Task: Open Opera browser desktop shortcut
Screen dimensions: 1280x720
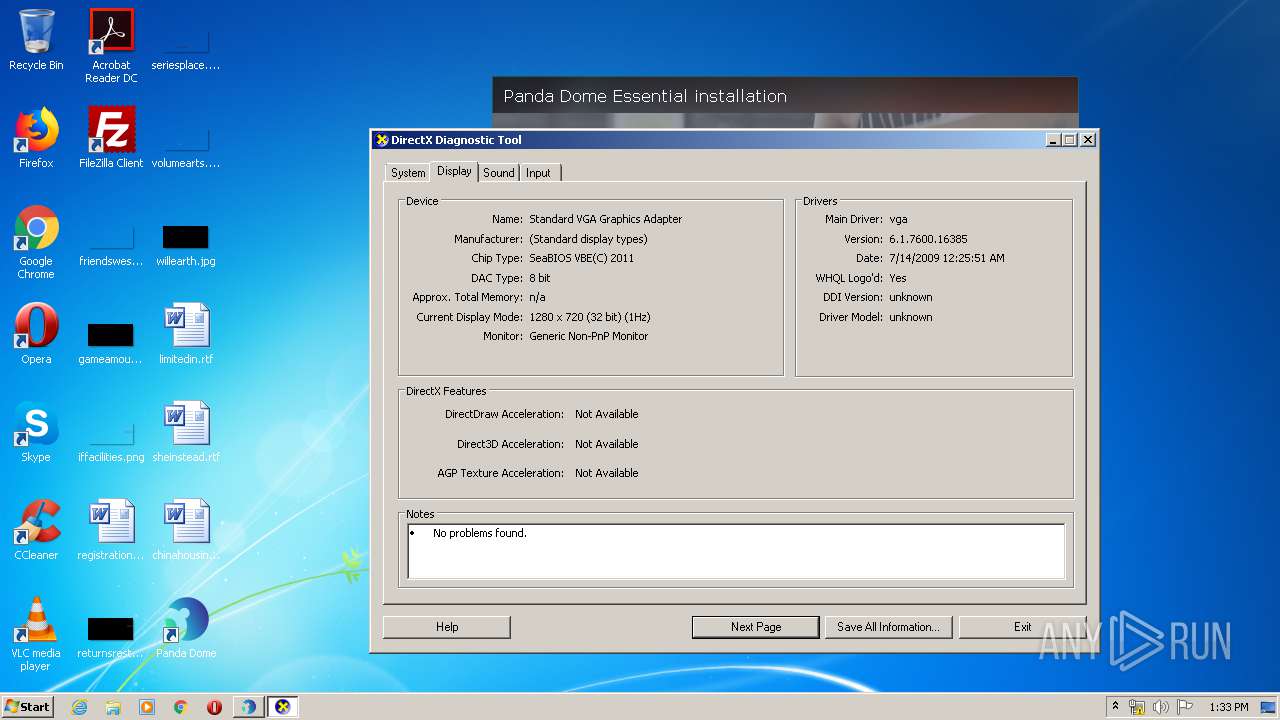Action: 36,334
